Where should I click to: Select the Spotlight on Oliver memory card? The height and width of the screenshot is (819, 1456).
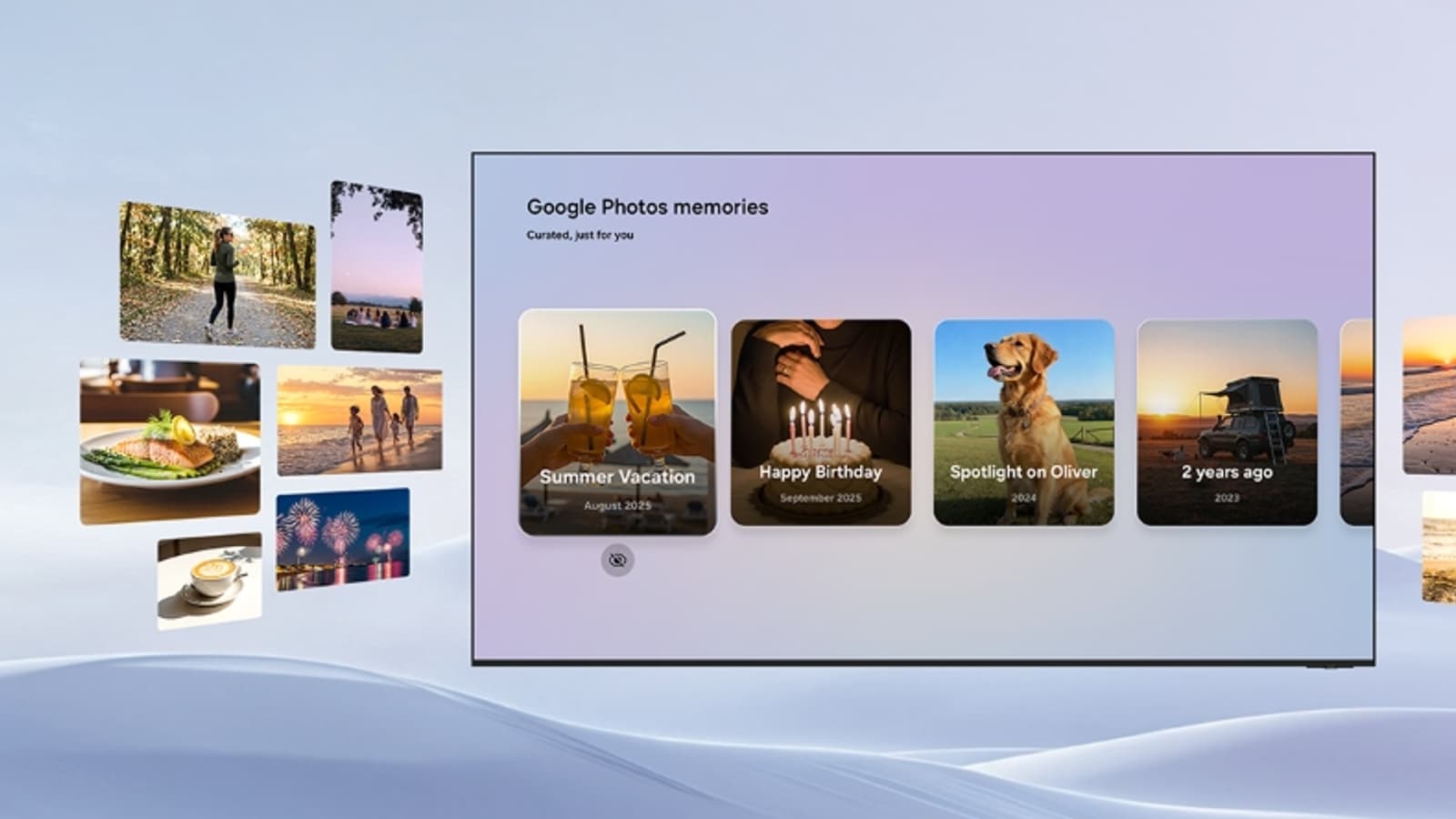coord(1024,422)
